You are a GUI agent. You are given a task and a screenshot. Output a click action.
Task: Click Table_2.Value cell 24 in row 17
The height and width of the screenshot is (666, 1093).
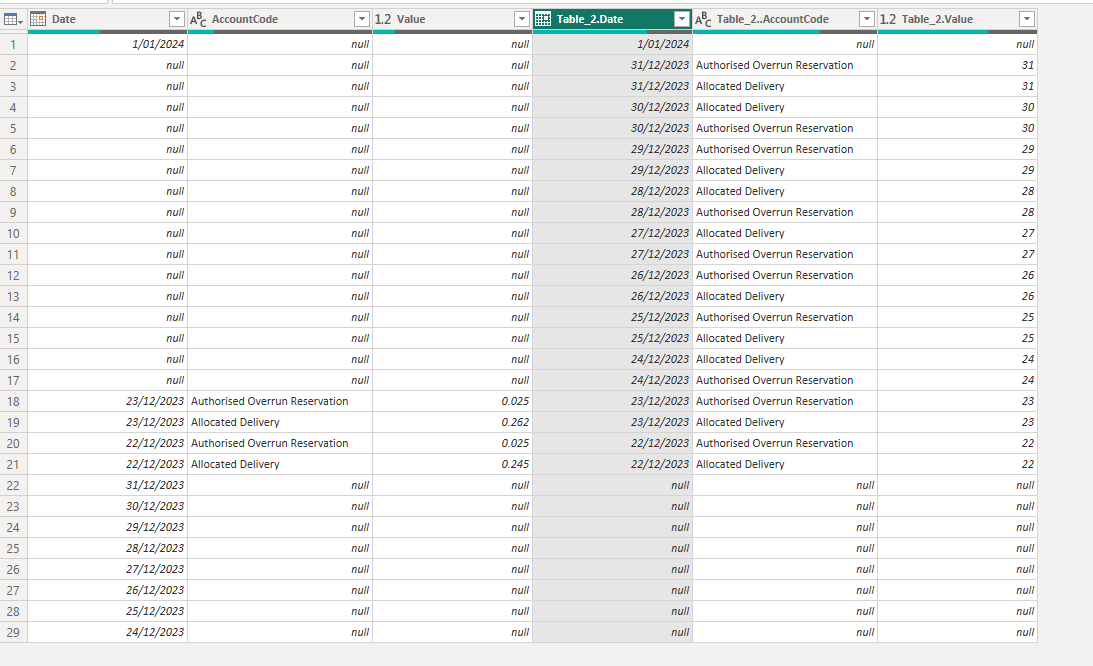pos(957,380)
